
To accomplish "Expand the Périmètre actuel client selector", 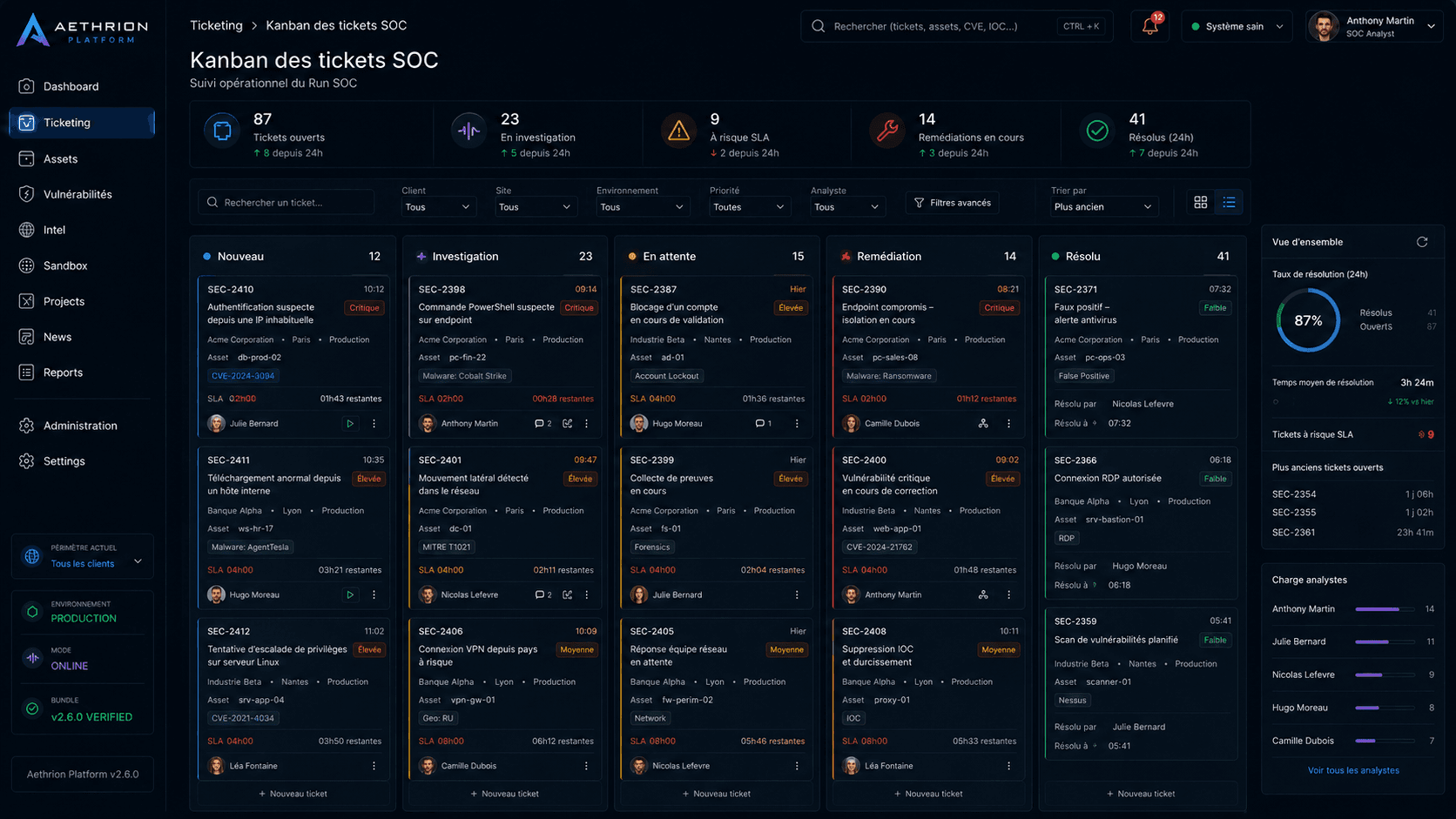I will point(83,556).
